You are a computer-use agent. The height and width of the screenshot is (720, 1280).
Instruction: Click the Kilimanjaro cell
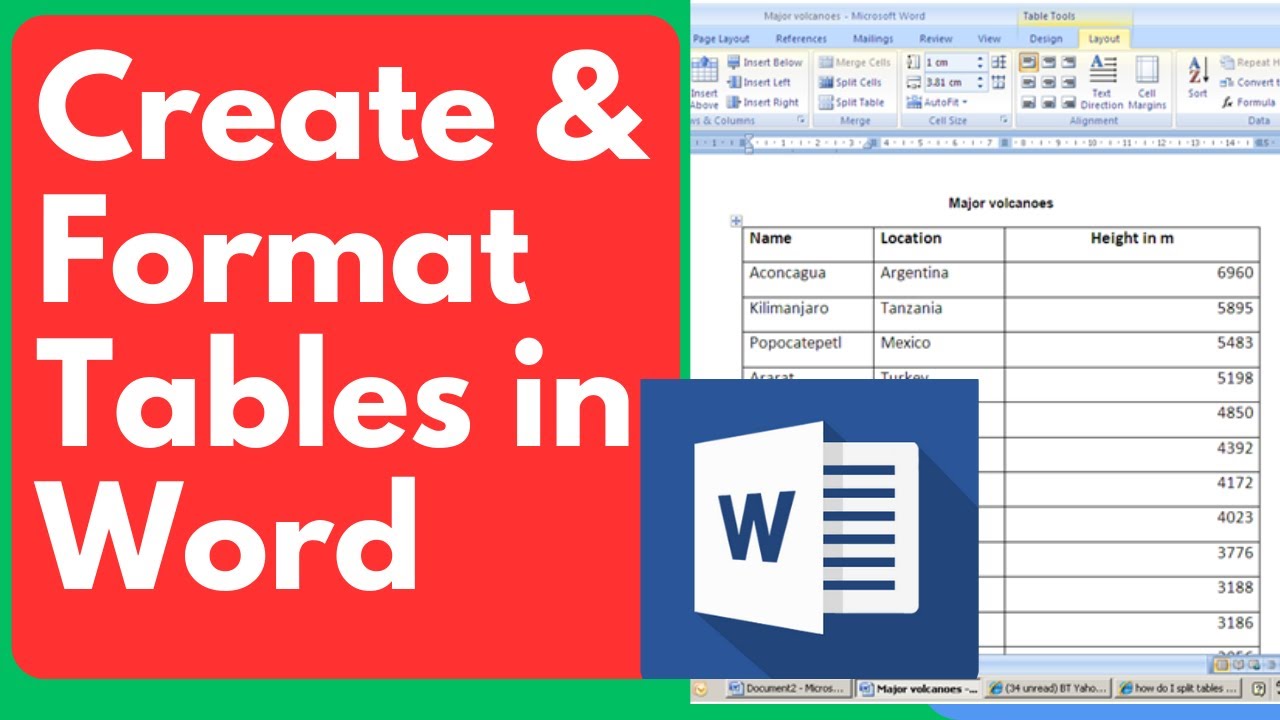808,314
